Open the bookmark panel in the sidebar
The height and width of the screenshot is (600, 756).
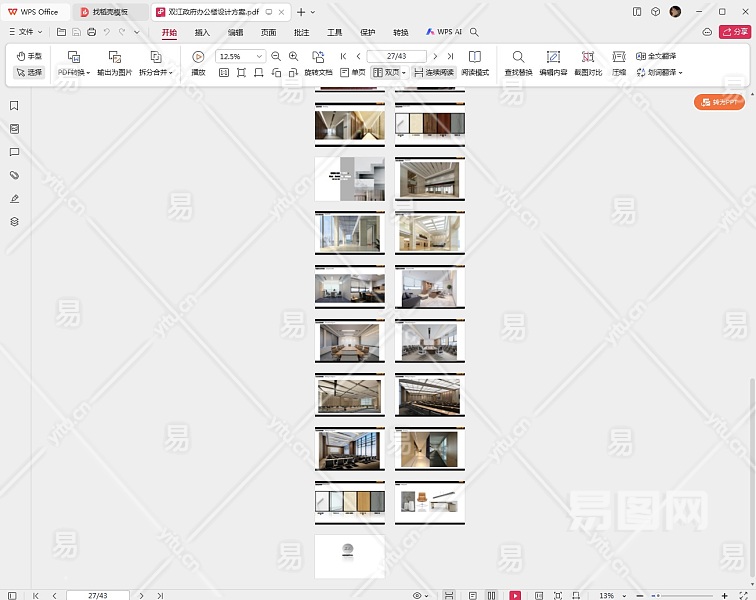point(14,106)
